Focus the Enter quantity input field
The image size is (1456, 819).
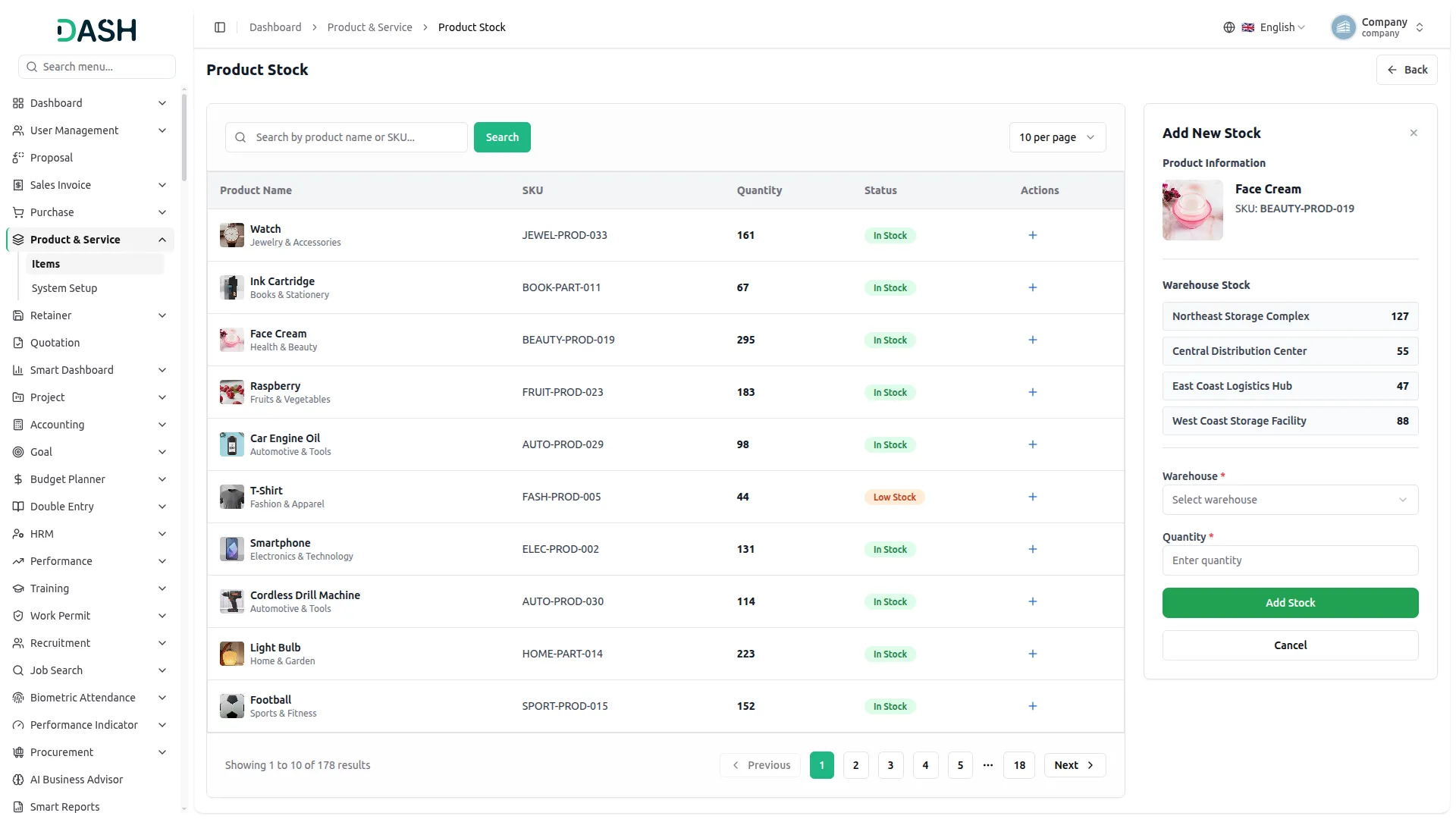coord(1290,560)
